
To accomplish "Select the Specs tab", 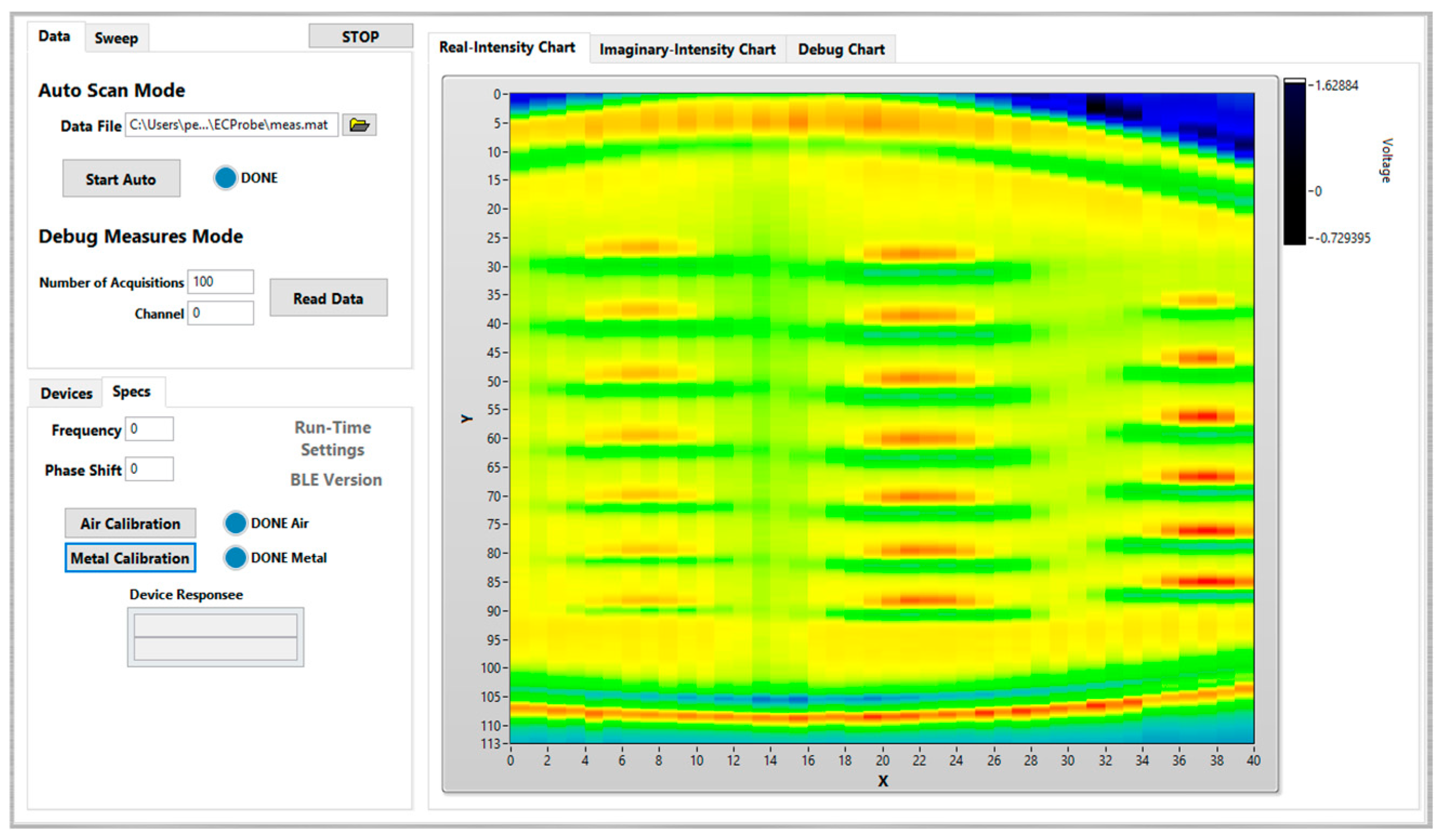I will point(131,392).
